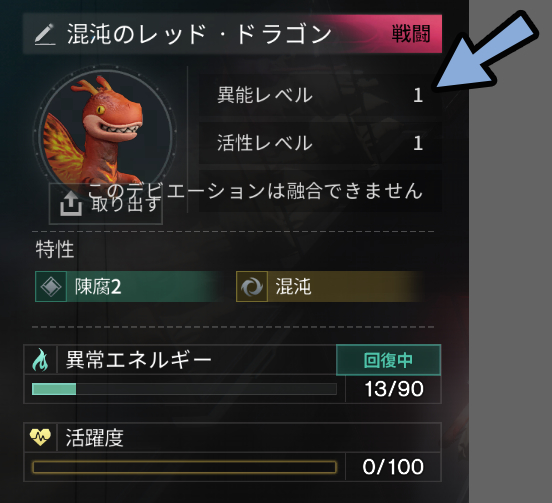
Task: Click the 異常エネルギー flame icon
Action: 40,360
